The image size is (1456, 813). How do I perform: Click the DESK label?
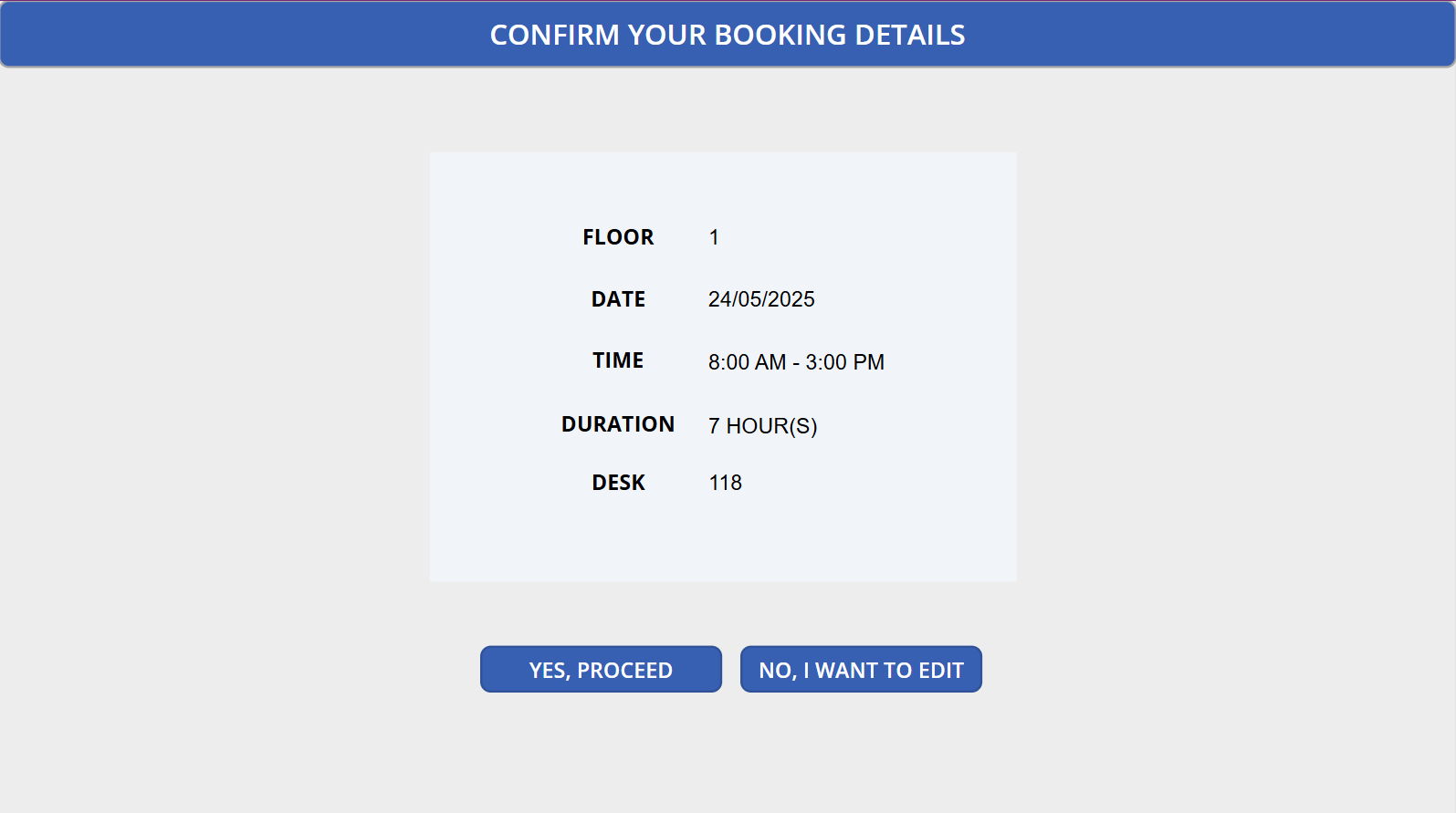point(618,483)
